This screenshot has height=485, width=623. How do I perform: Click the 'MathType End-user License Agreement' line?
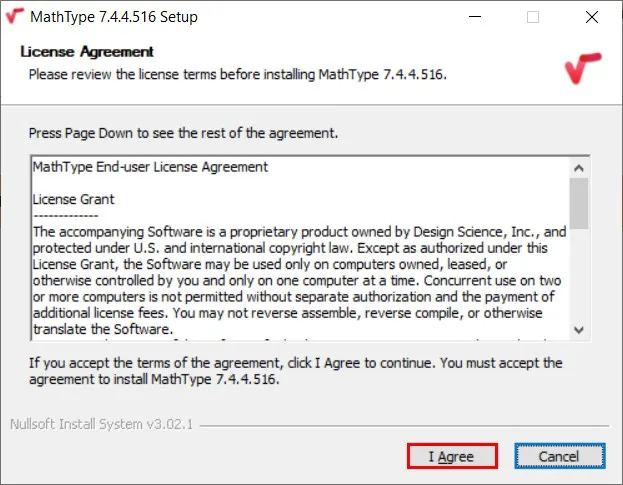pyautogui.click(x=150, y=166)
